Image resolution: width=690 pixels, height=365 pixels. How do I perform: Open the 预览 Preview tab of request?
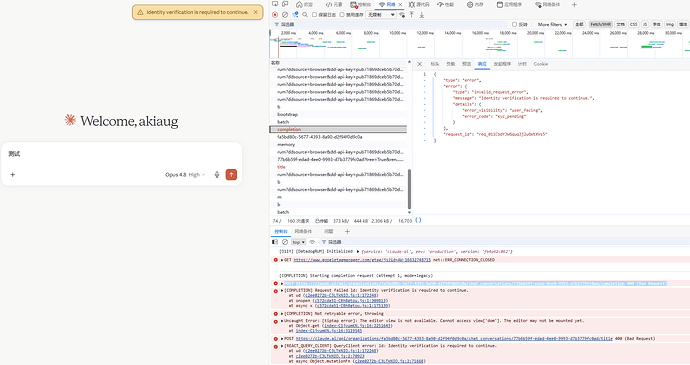466,64
